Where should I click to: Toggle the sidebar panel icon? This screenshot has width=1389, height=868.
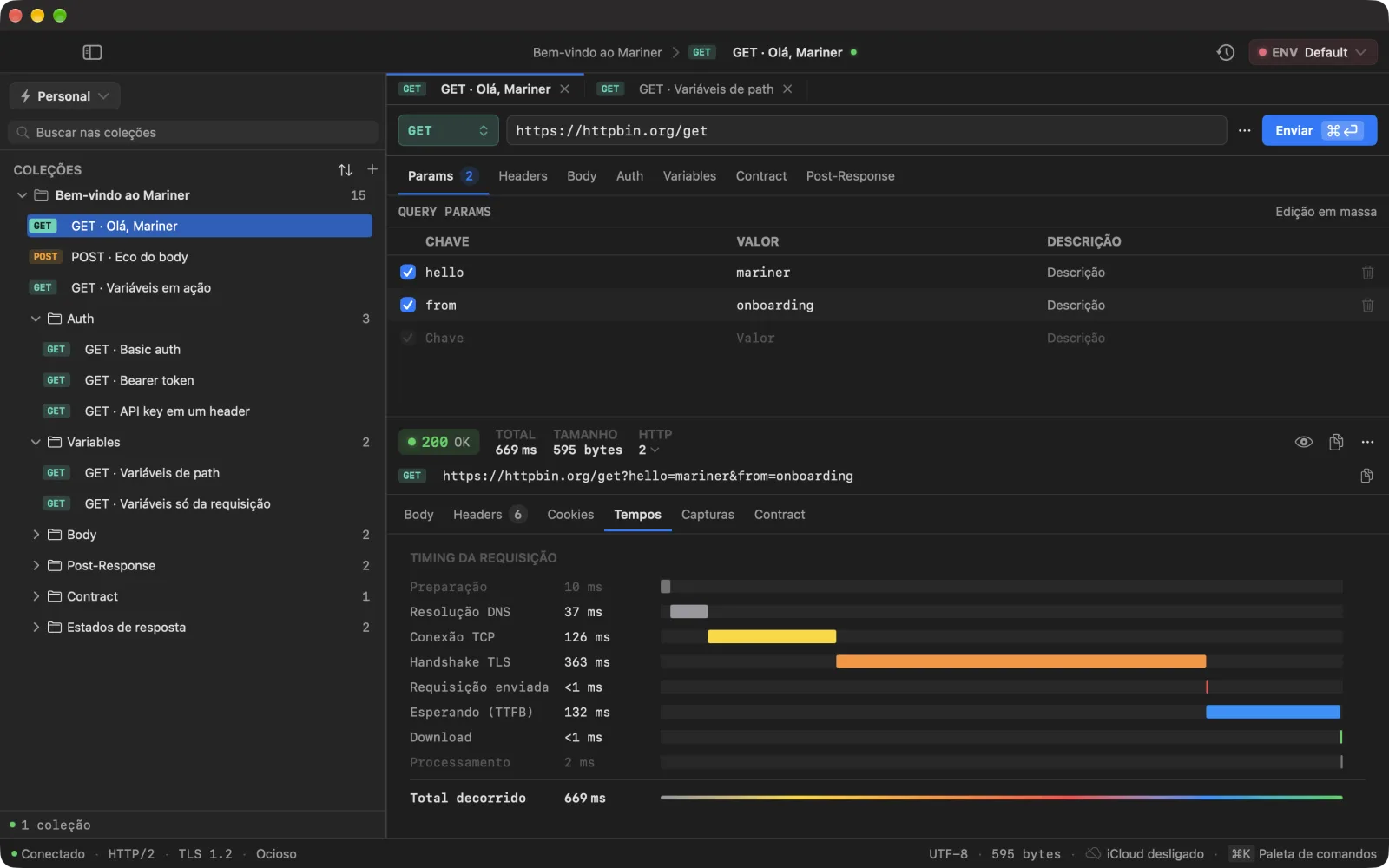92,52
